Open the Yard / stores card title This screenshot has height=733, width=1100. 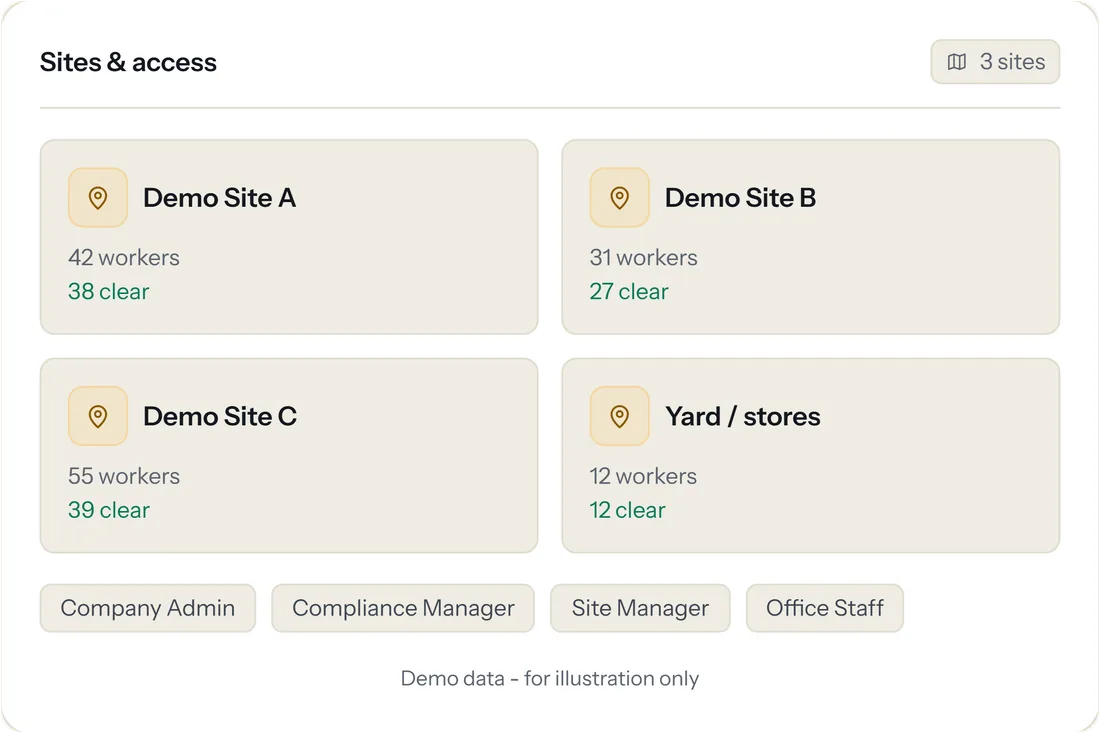point(742,417)
